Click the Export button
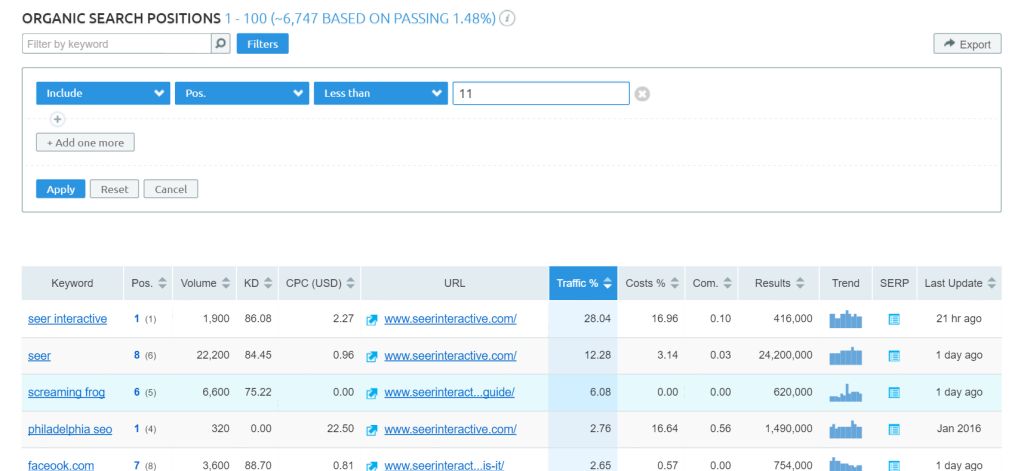This screenshot has height=471, width=1024. click(967, 44)
